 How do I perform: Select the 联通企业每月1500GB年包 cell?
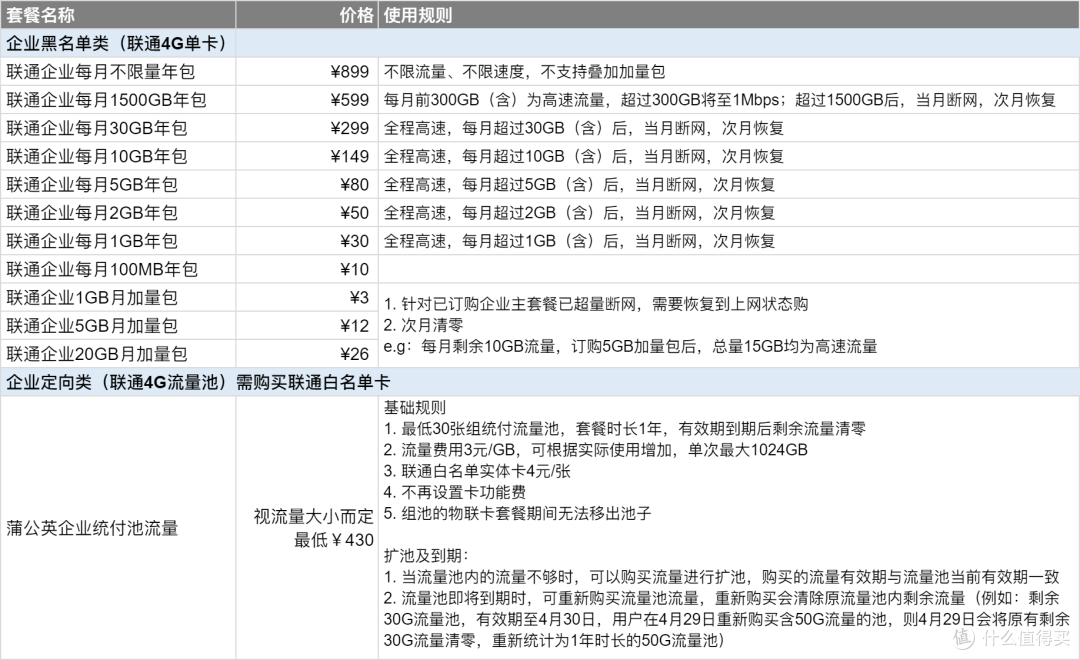point(118,100)
